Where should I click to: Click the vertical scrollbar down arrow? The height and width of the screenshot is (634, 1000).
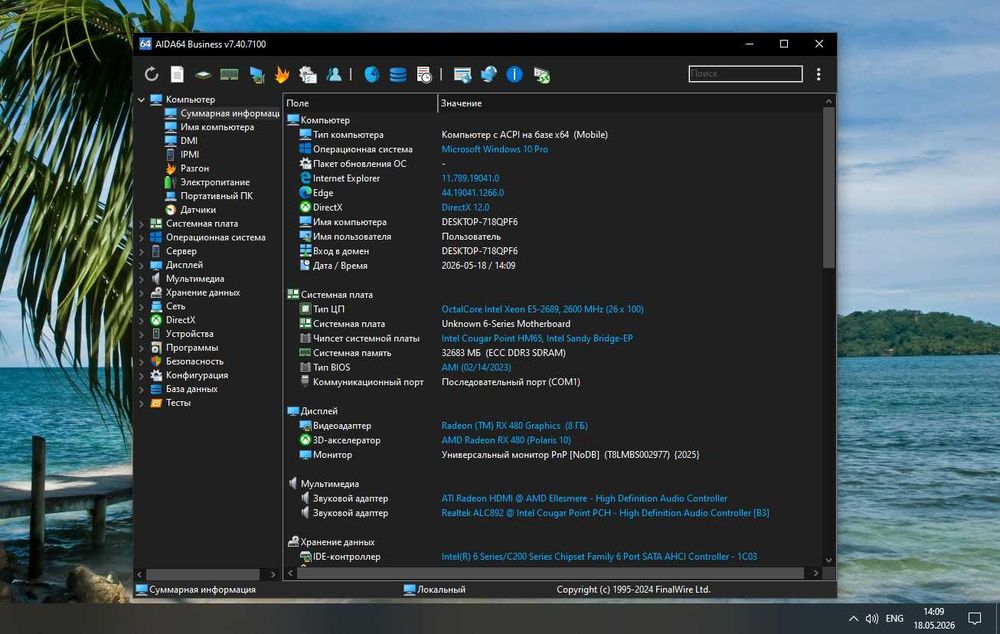pyautogui.click(x=828, y=560)
